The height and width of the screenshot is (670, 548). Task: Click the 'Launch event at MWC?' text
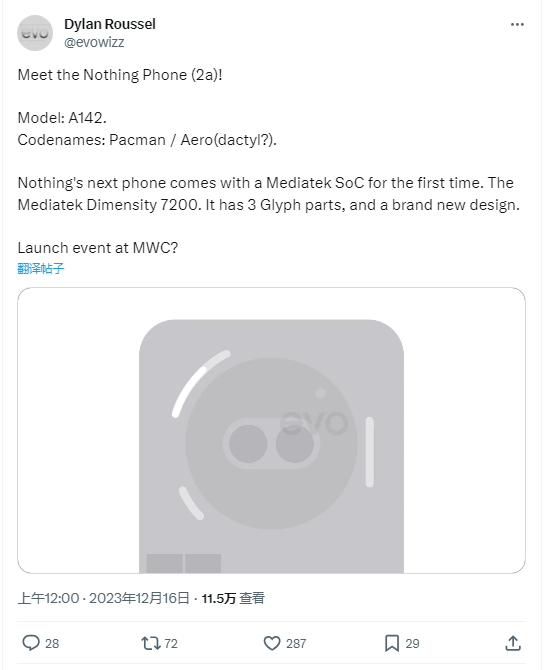coord(97,248)
